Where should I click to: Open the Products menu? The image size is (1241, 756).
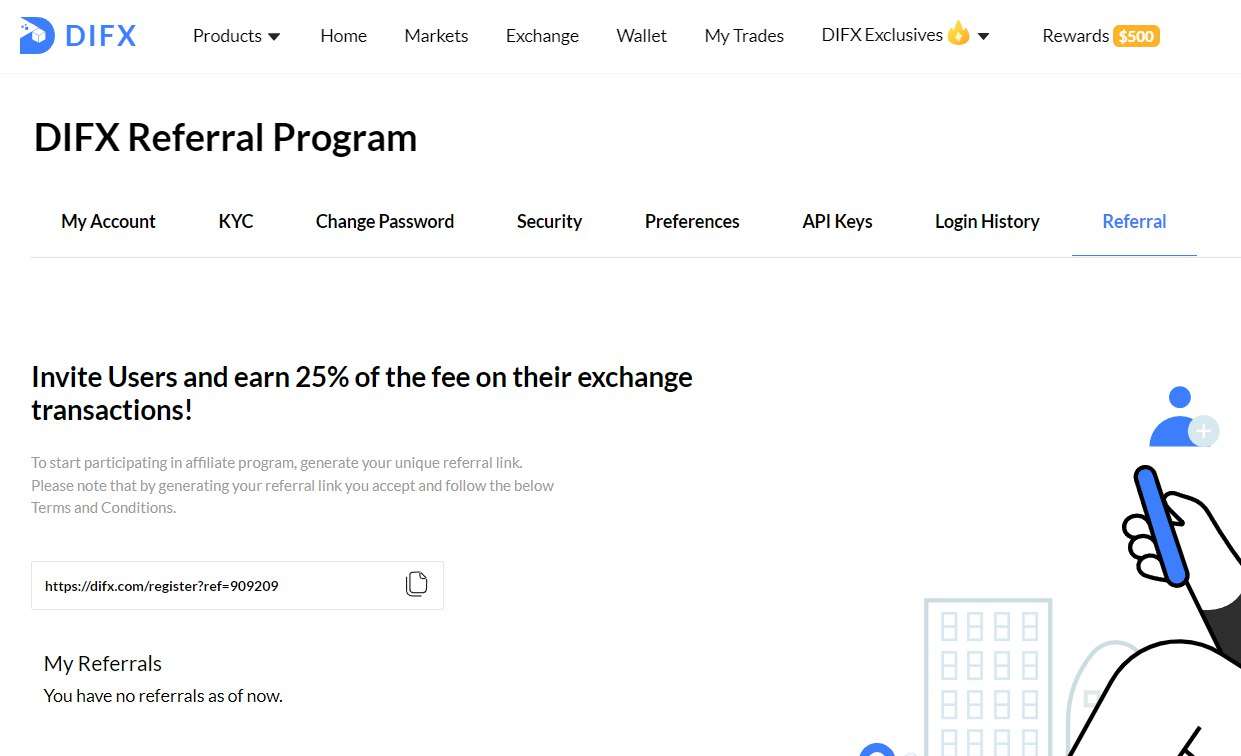click(227, 36)
